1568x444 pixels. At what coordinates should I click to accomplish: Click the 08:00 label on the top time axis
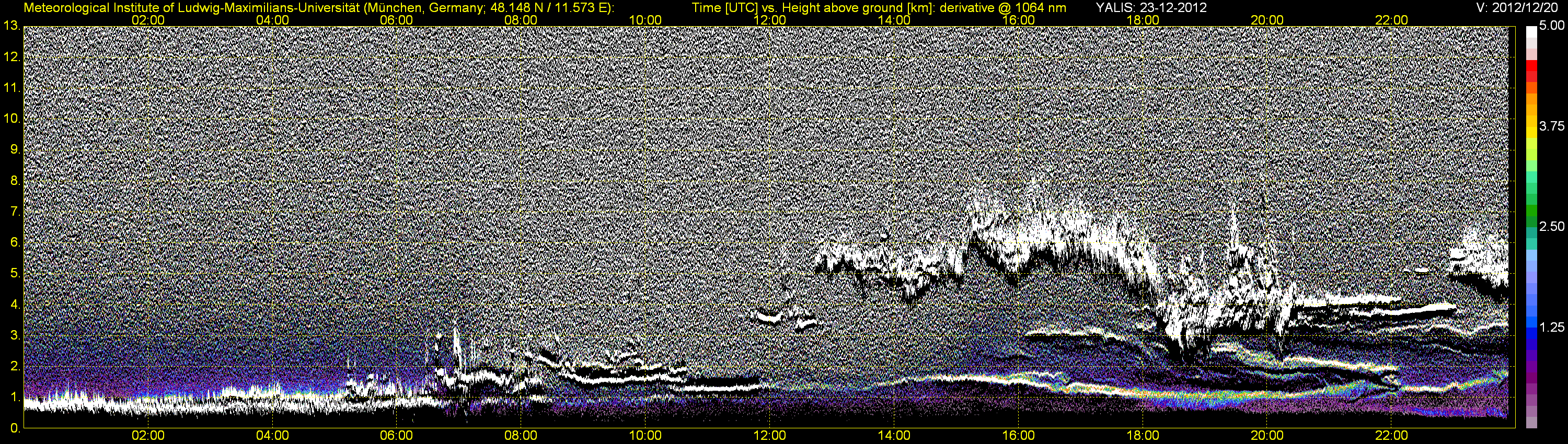coord(521,20)
